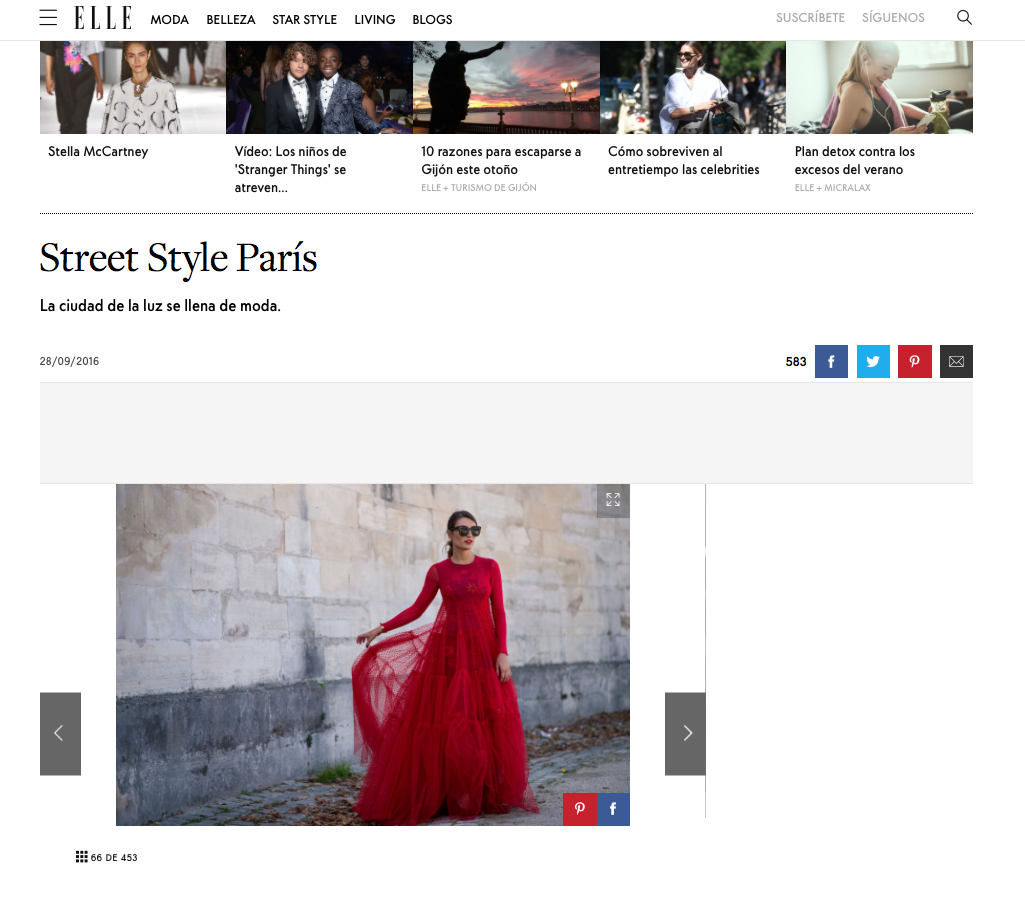
Task: Open the MODA menu
Action: [169, 20]
